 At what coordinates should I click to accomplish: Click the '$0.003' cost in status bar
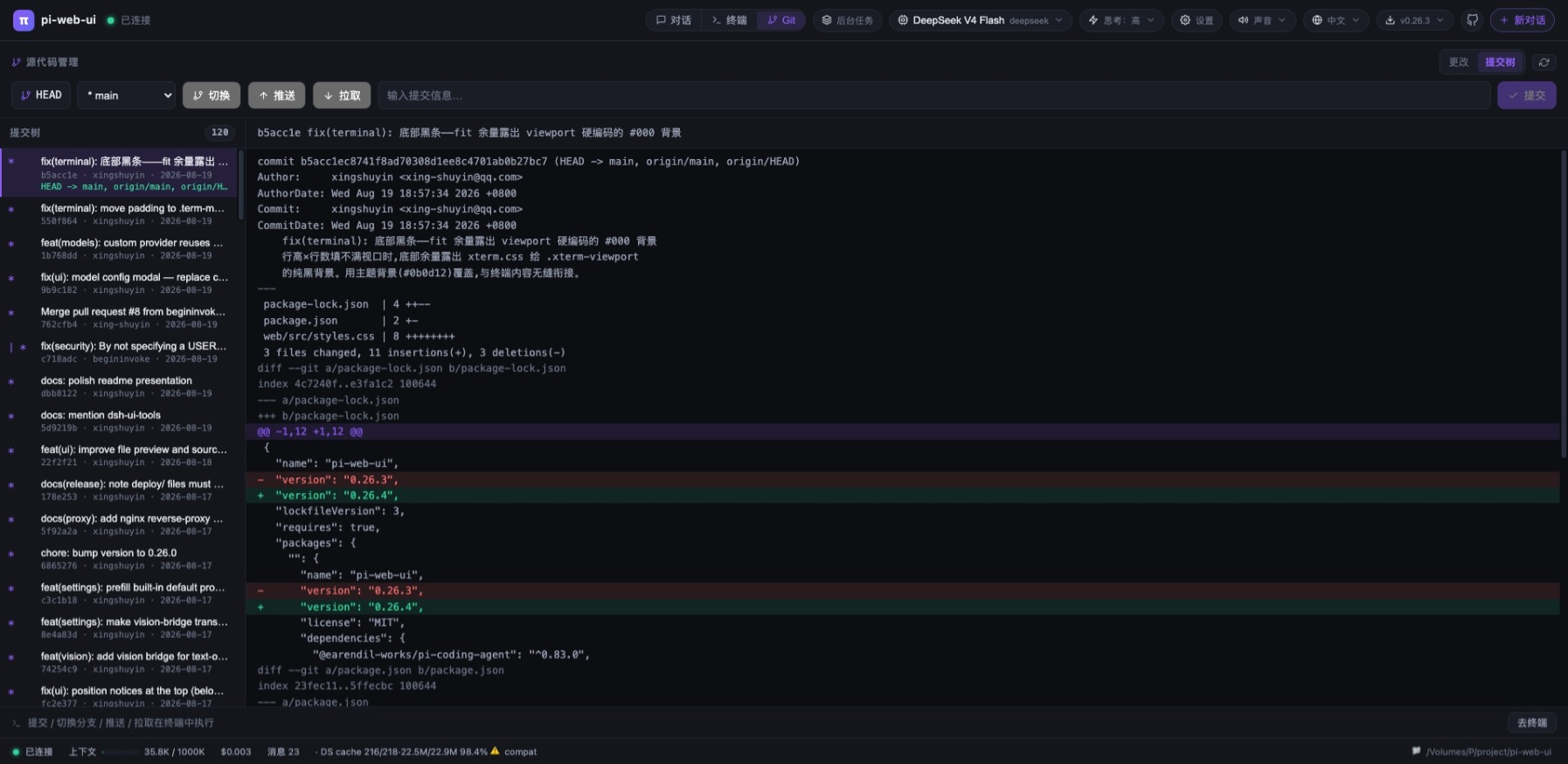pos(236,752)
